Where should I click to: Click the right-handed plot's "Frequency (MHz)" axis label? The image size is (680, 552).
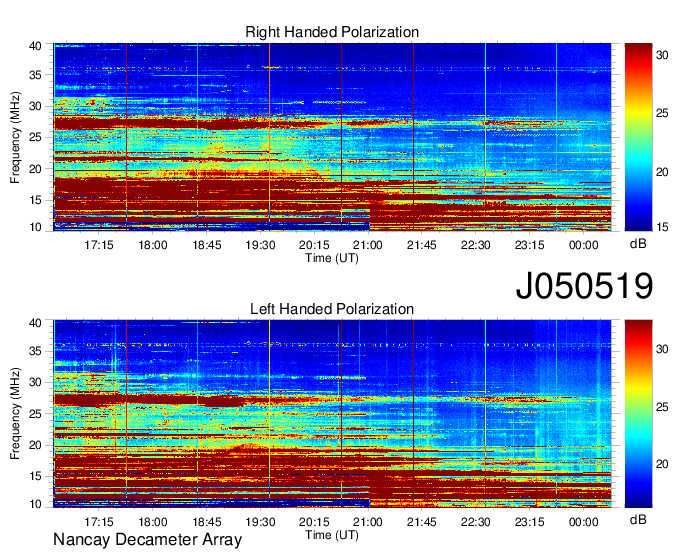15,137
